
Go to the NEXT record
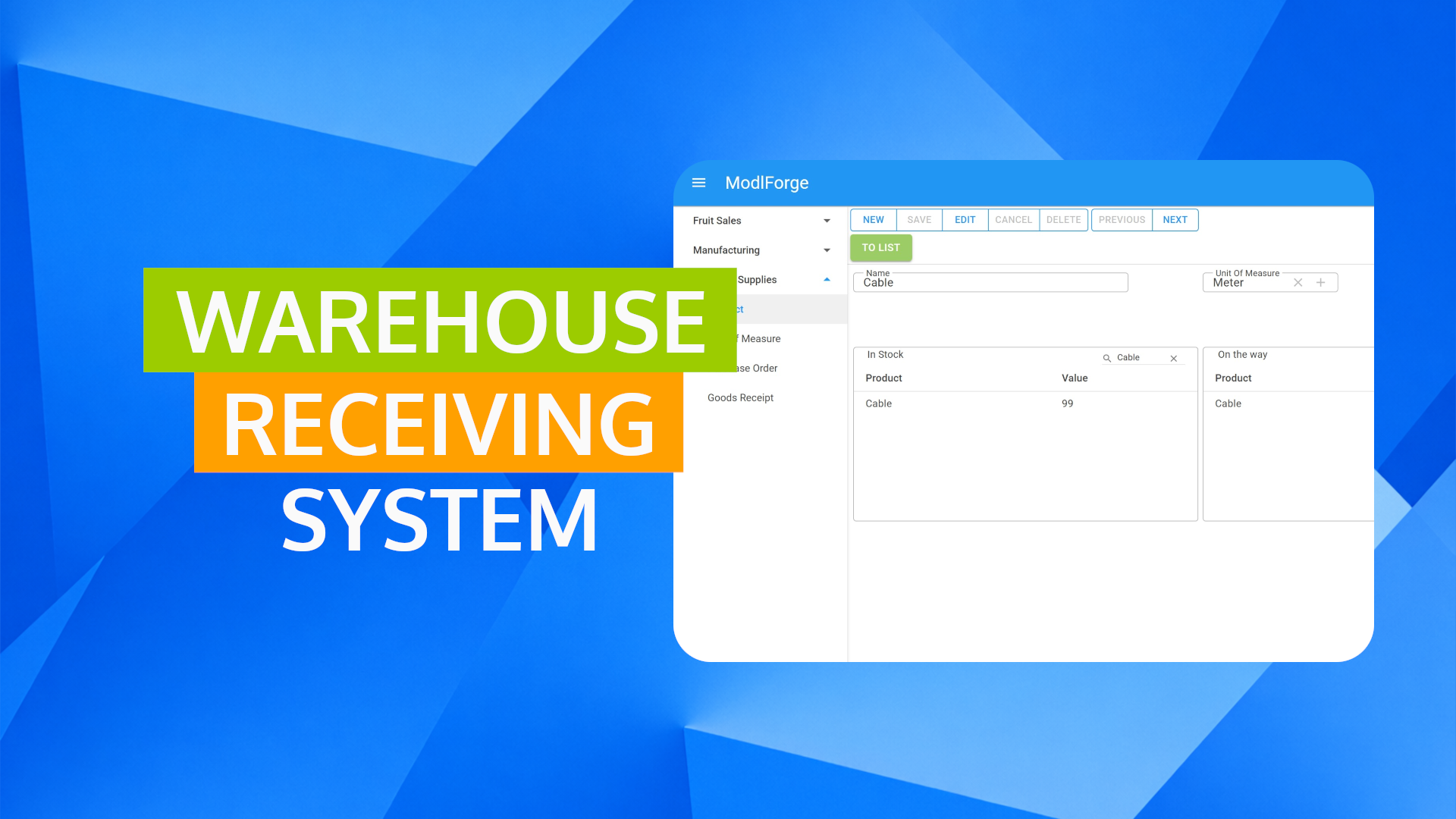coord(1175,219)
